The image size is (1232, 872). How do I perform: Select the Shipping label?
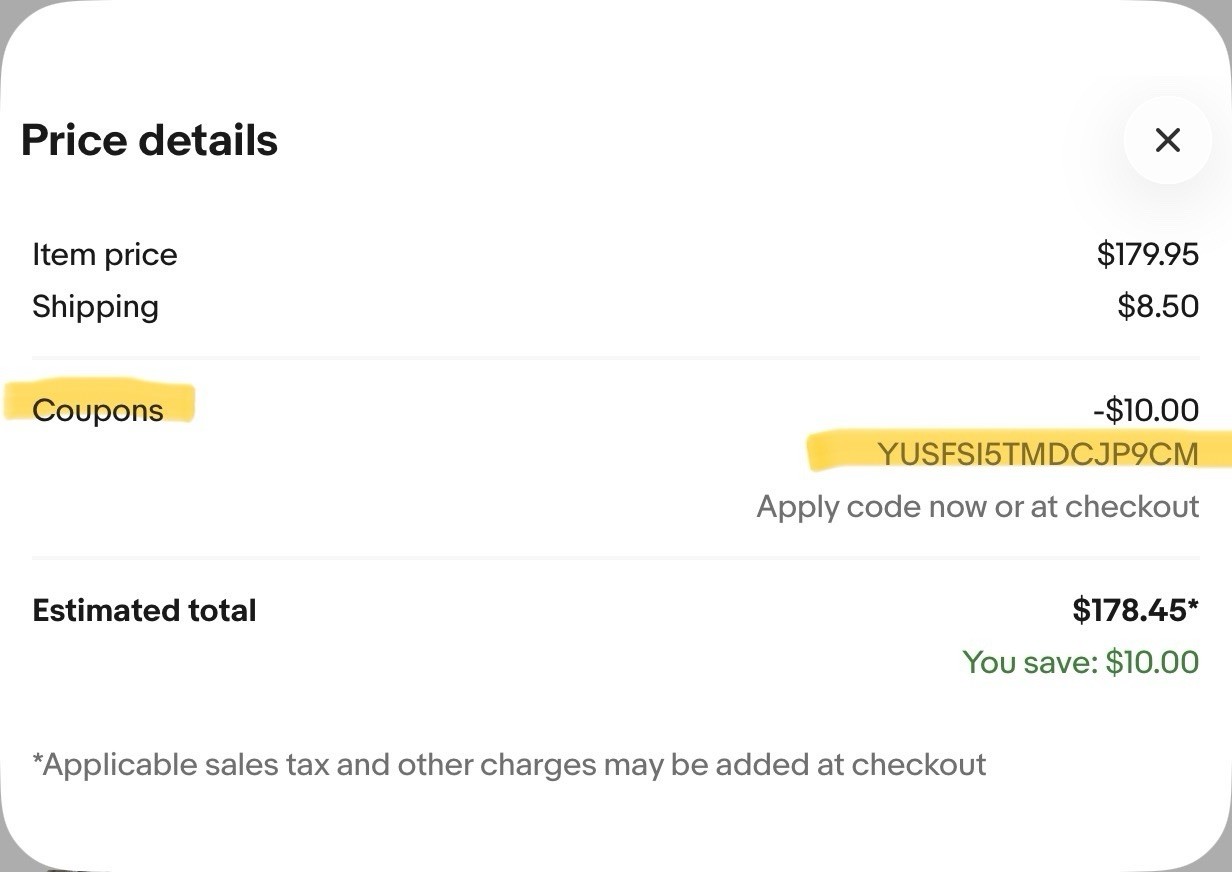point(95,306)
